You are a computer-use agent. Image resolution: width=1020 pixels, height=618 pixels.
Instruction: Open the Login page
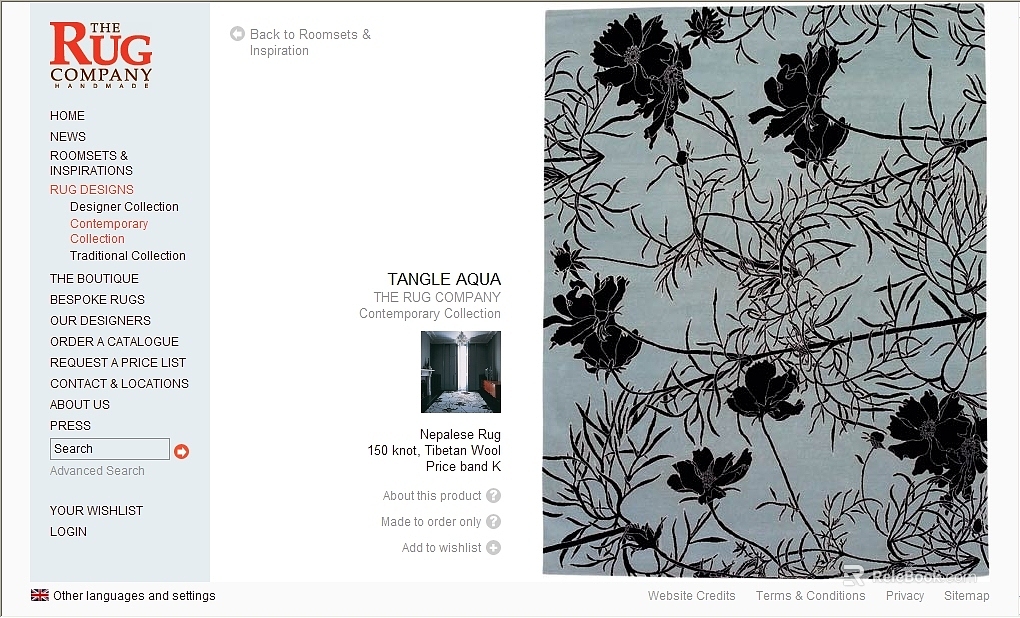[x=68, y=531]
